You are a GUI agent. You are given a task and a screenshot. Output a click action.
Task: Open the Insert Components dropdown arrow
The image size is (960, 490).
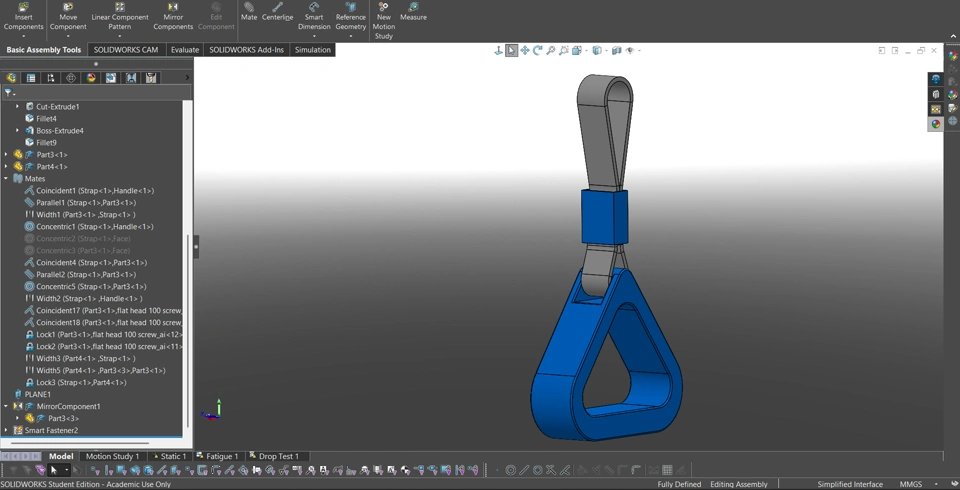click(23, 36)
